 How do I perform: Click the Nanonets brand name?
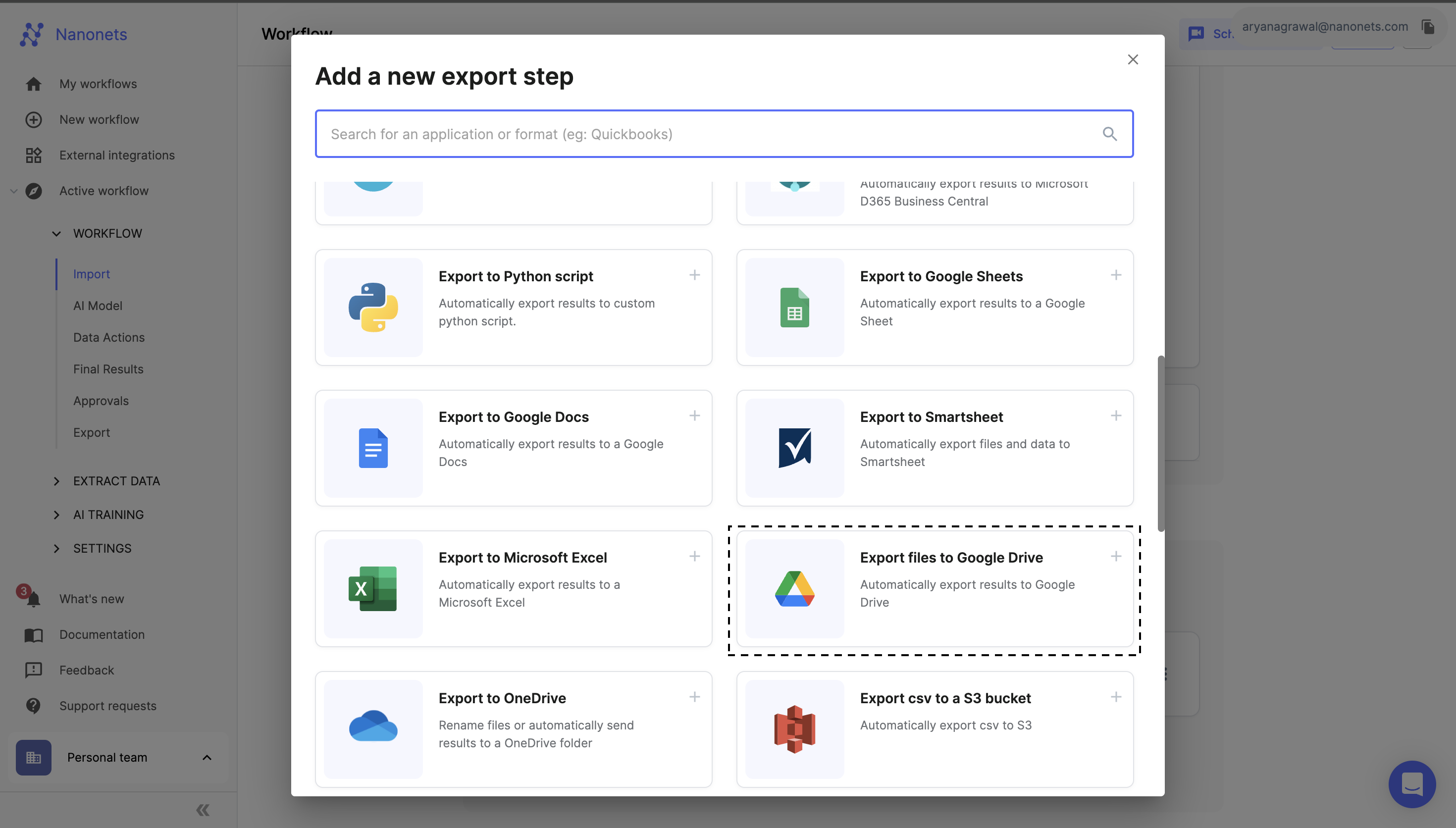coord(91,35)
